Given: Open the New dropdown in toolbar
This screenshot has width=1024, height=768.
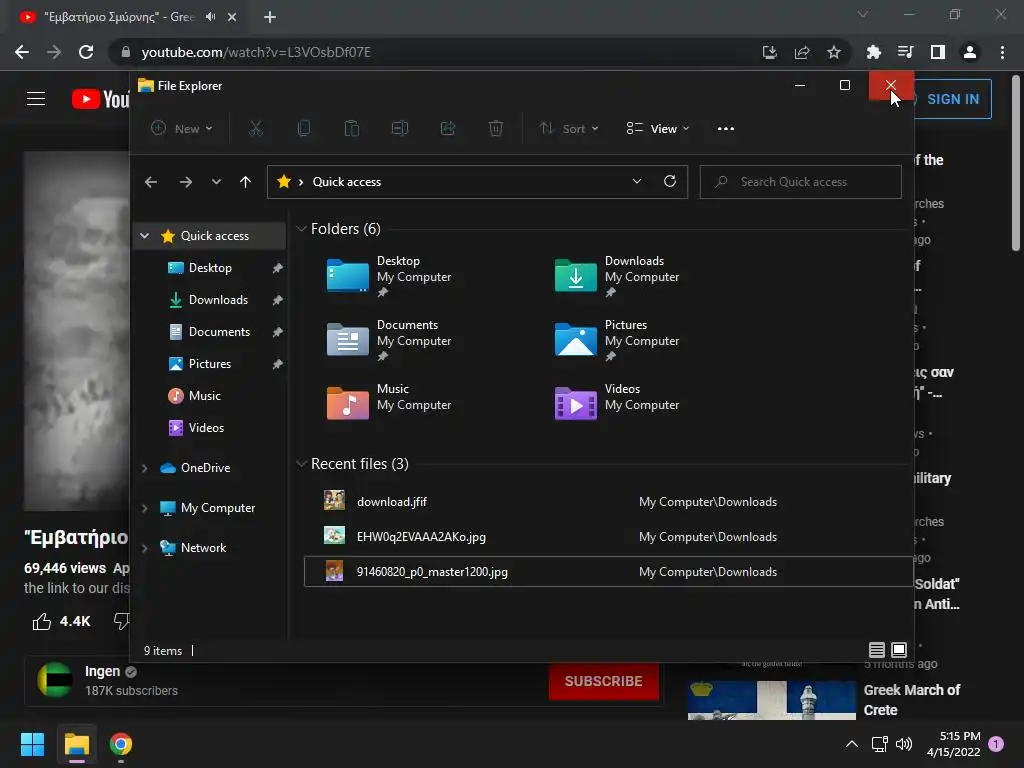Looking at the screenshot, I should click(x=182, y=129).
